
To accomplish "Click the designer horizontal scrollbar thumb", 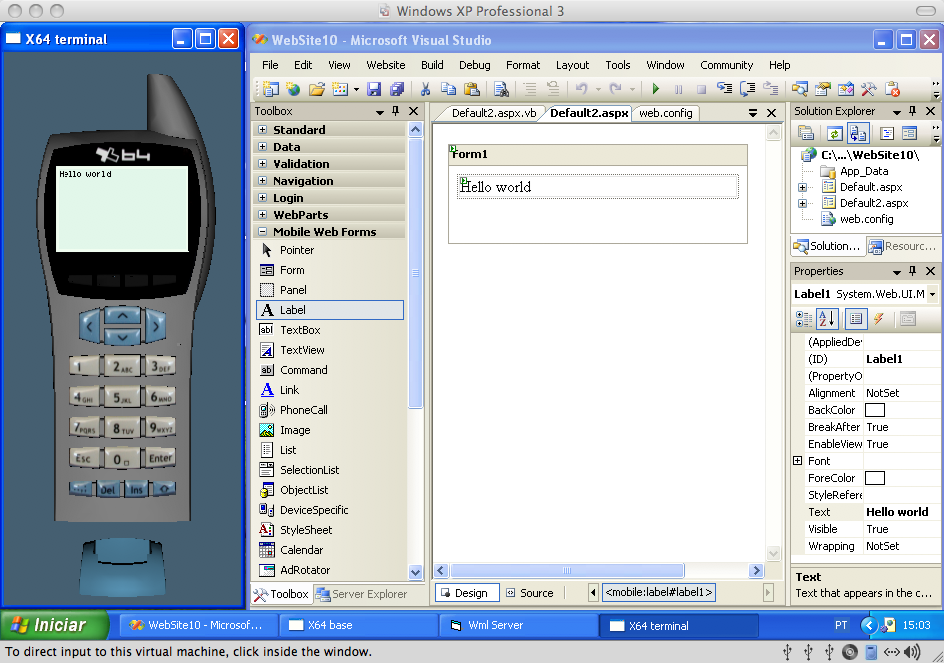I will [567, 570].
